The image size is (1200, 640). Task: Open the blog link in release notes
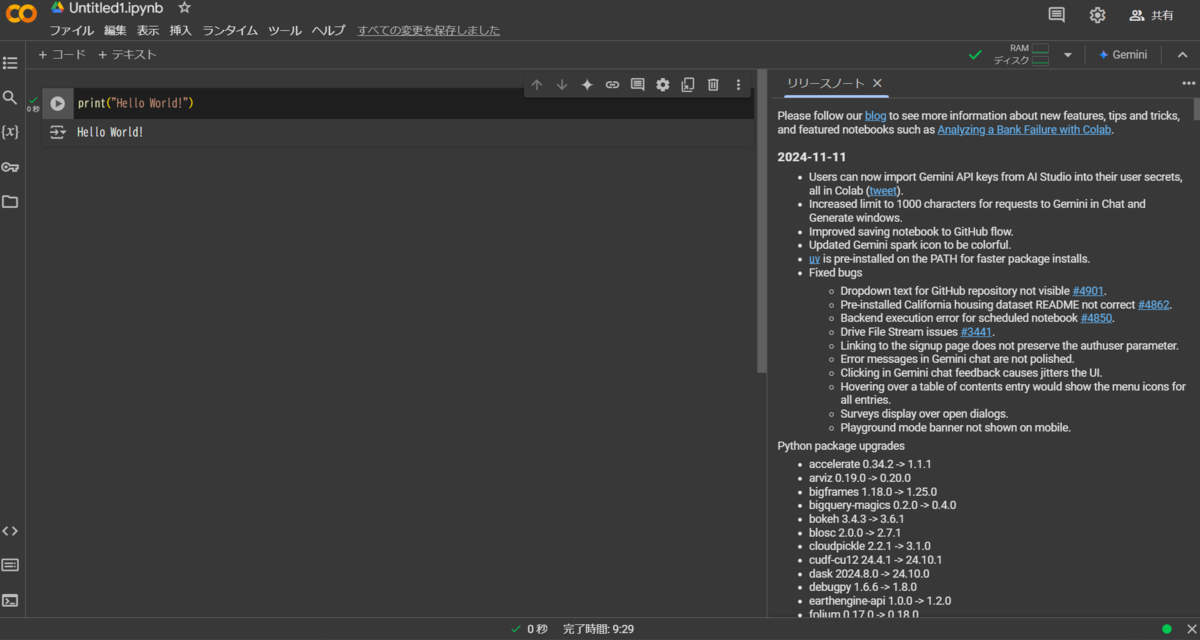pos(876,116)
